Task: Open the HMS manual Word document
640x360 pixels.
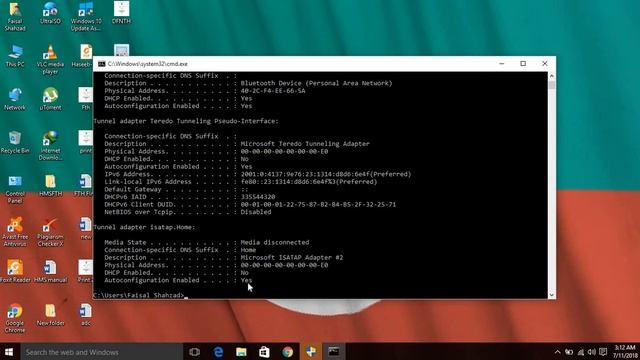Action: [x=50, y=272]
